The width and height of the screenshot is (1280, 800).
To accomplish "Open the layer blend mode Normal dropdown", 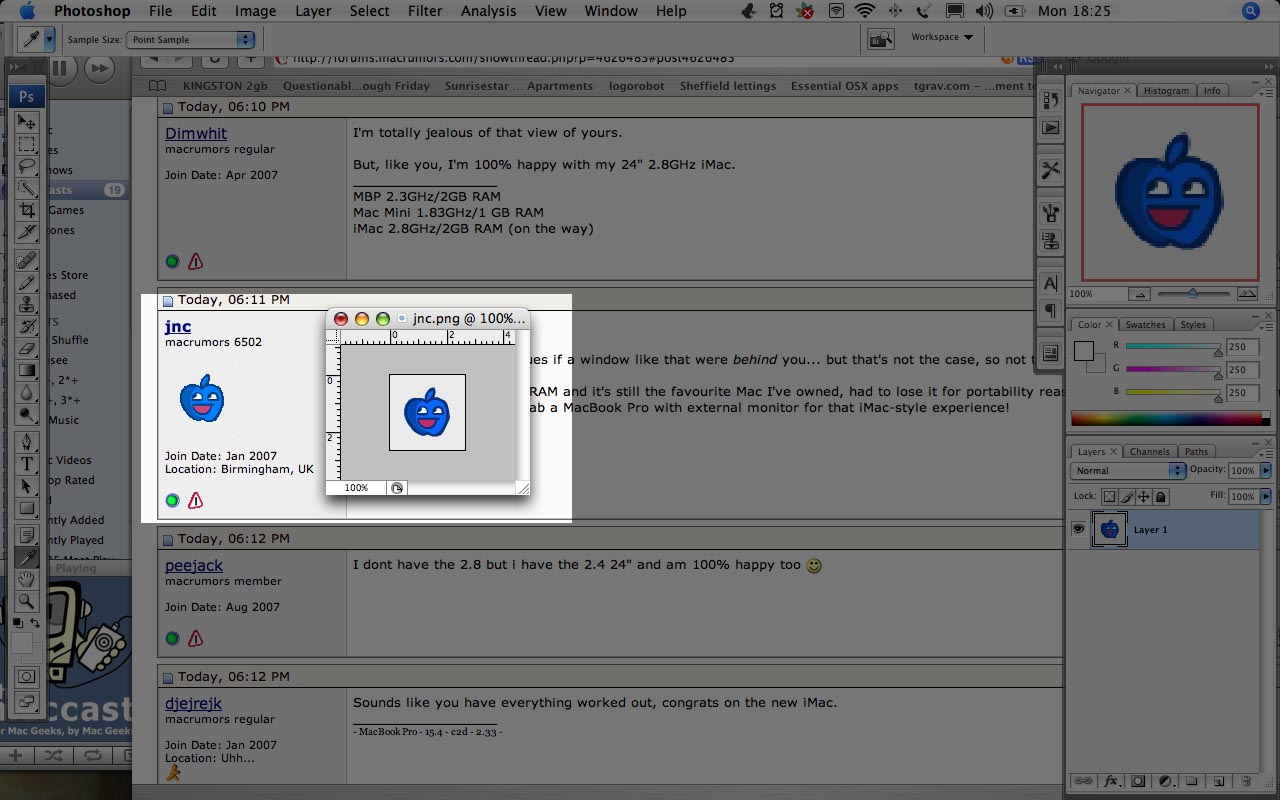I will click(1129, 470).
